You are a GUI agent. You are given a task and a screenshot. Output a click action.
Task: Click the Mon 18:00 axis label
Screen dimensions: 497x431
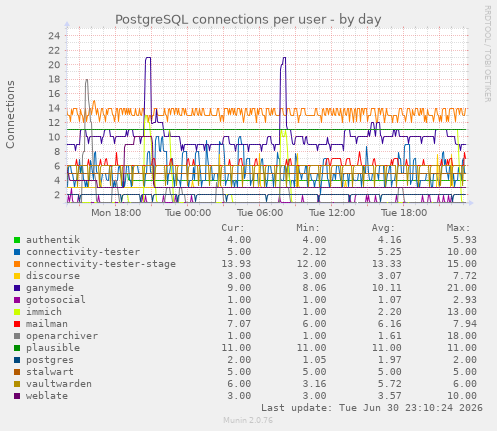coord(116,213)
